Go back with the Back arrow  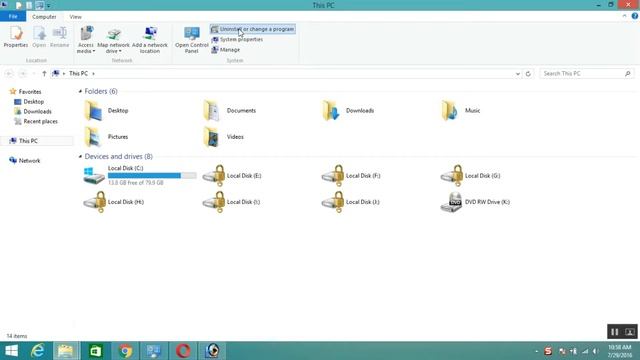click(9, 73)
